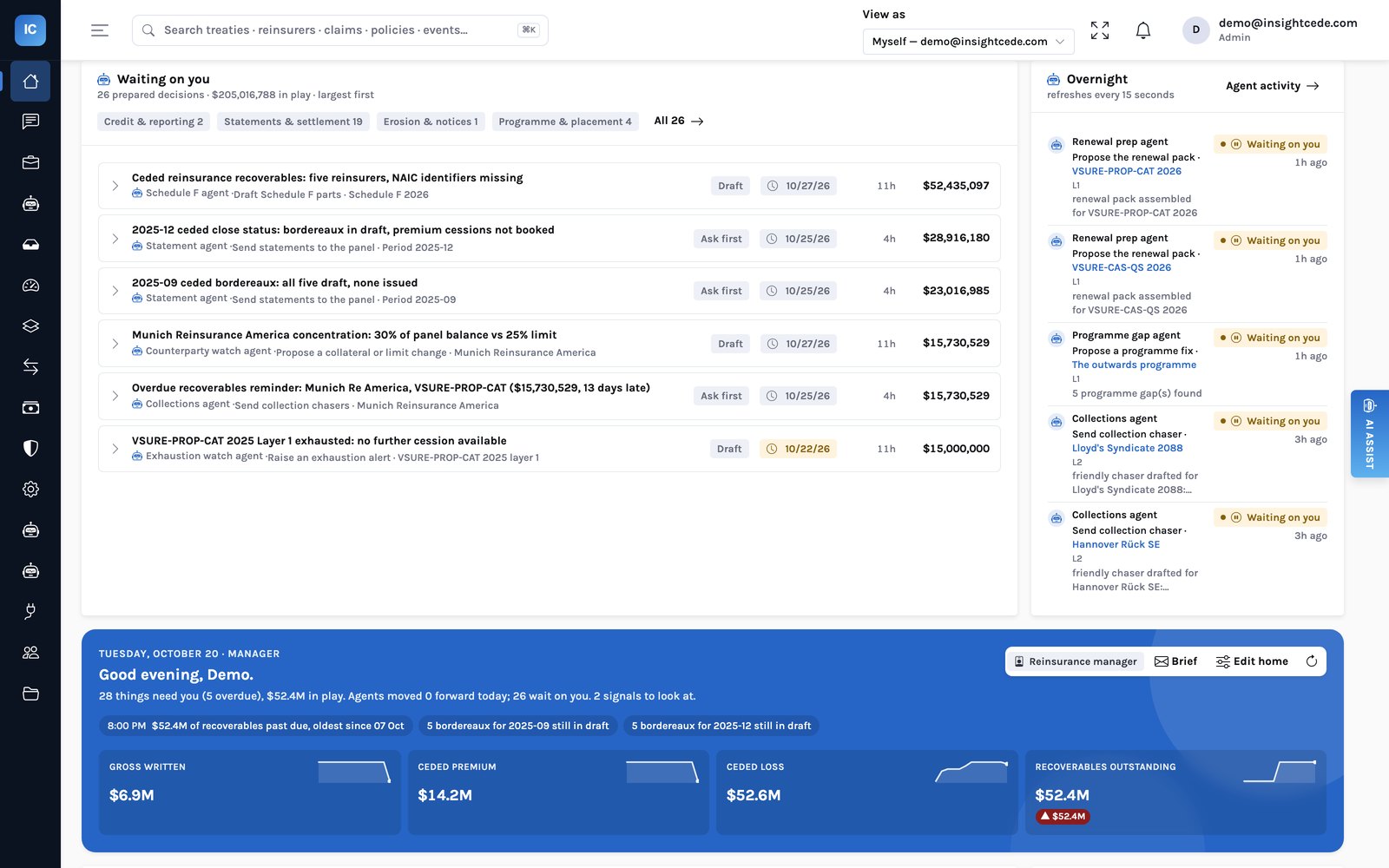
Task: Enter fullscreen with the expand icon
Action: coord(1100,30)
